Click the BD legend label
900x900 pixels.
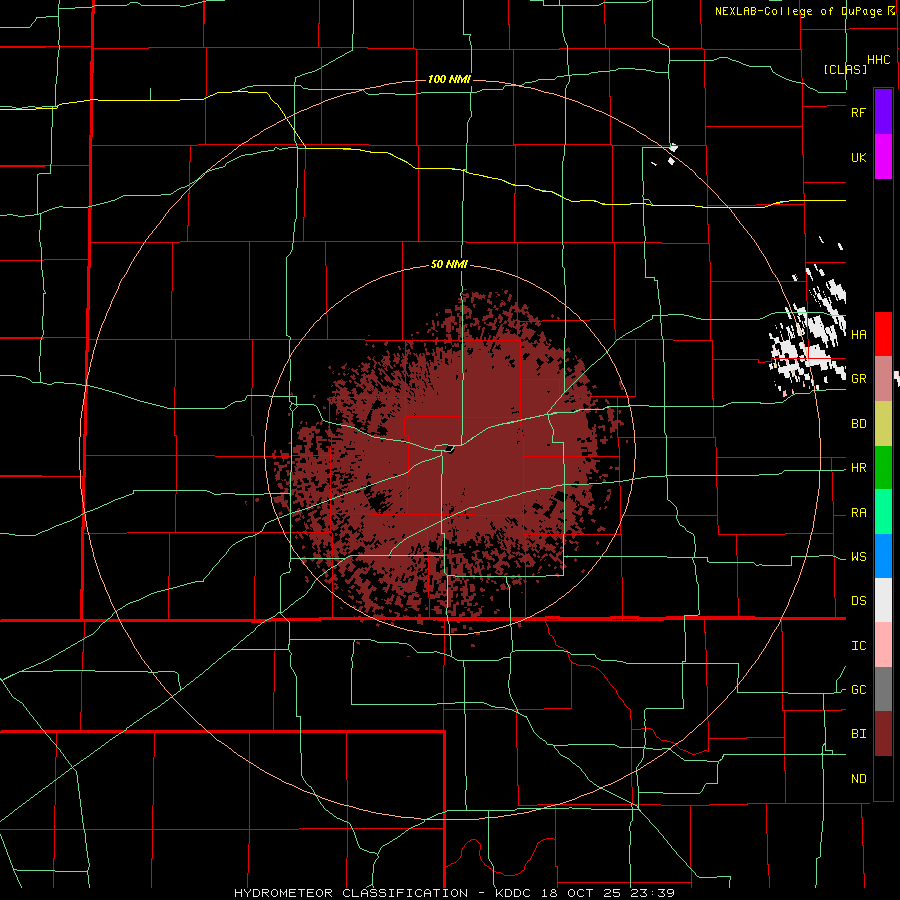(x=858, y=424)
